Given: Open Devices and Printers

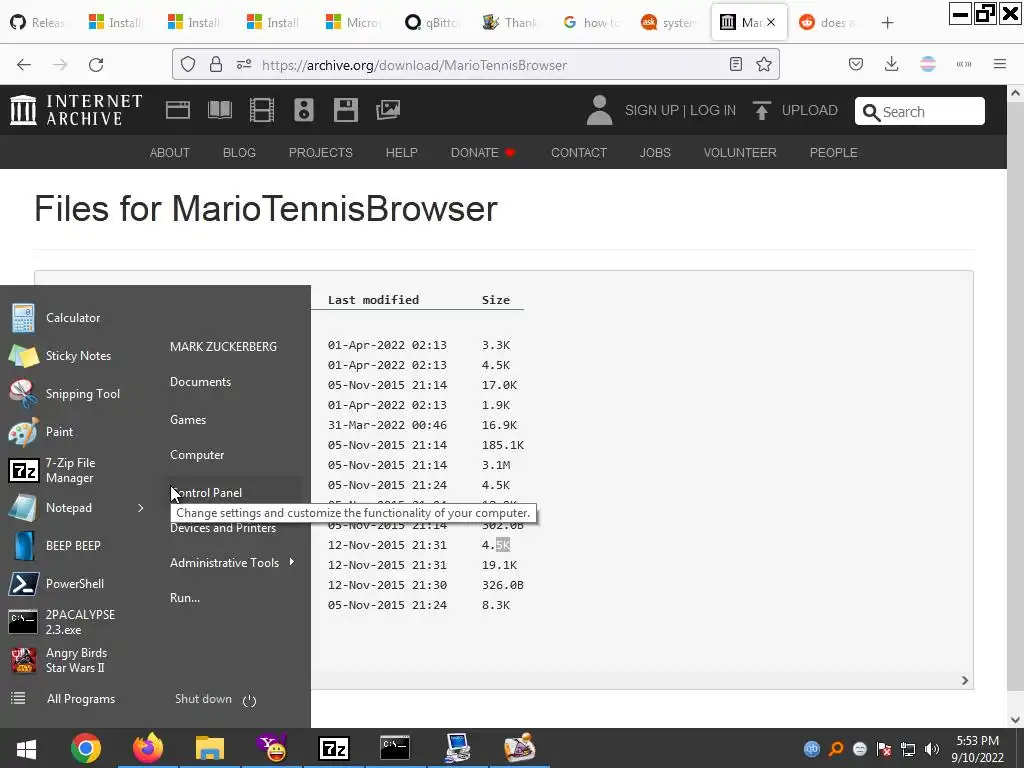Looking at the screenshot, I should click(223, 528).
